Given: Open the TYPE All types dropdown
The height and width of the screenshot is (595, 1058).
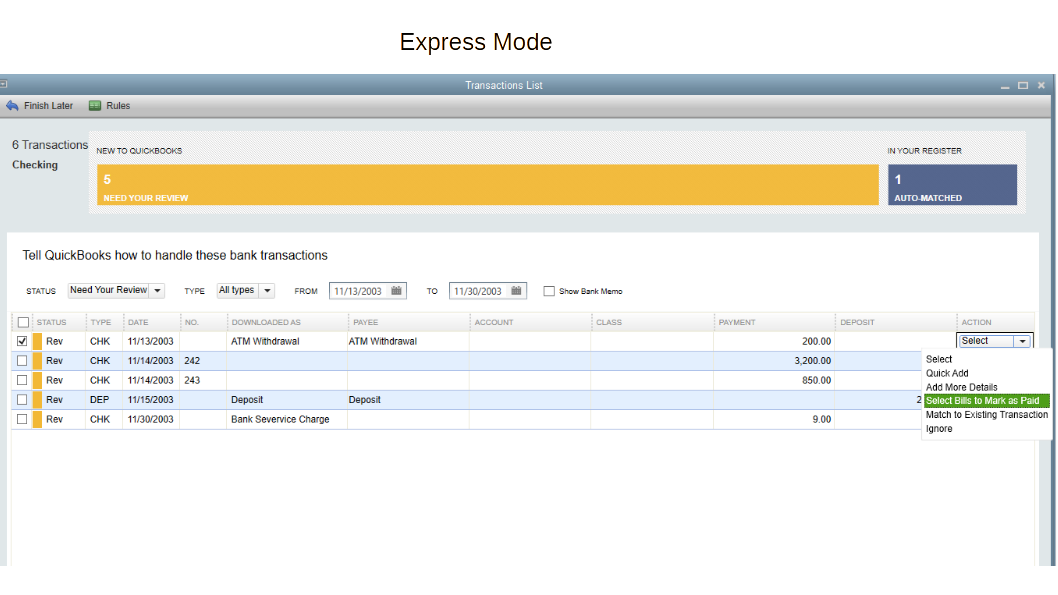Looking at the screenshot, I should pos(265,289).
